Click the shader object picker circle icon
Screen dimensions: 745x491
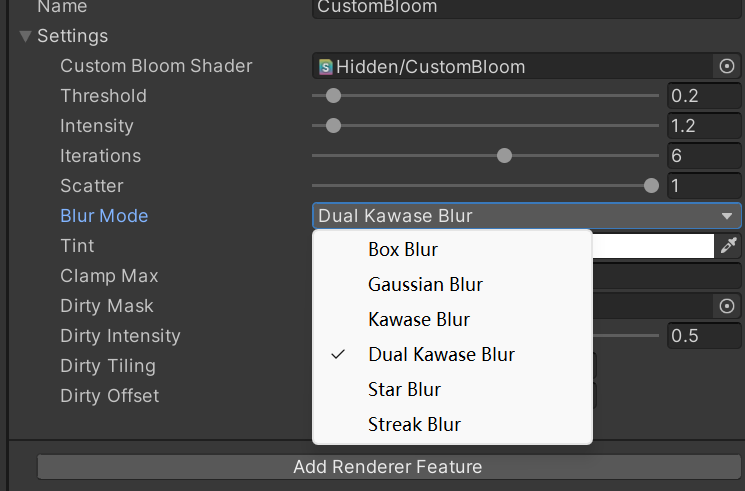click(727, 66)
